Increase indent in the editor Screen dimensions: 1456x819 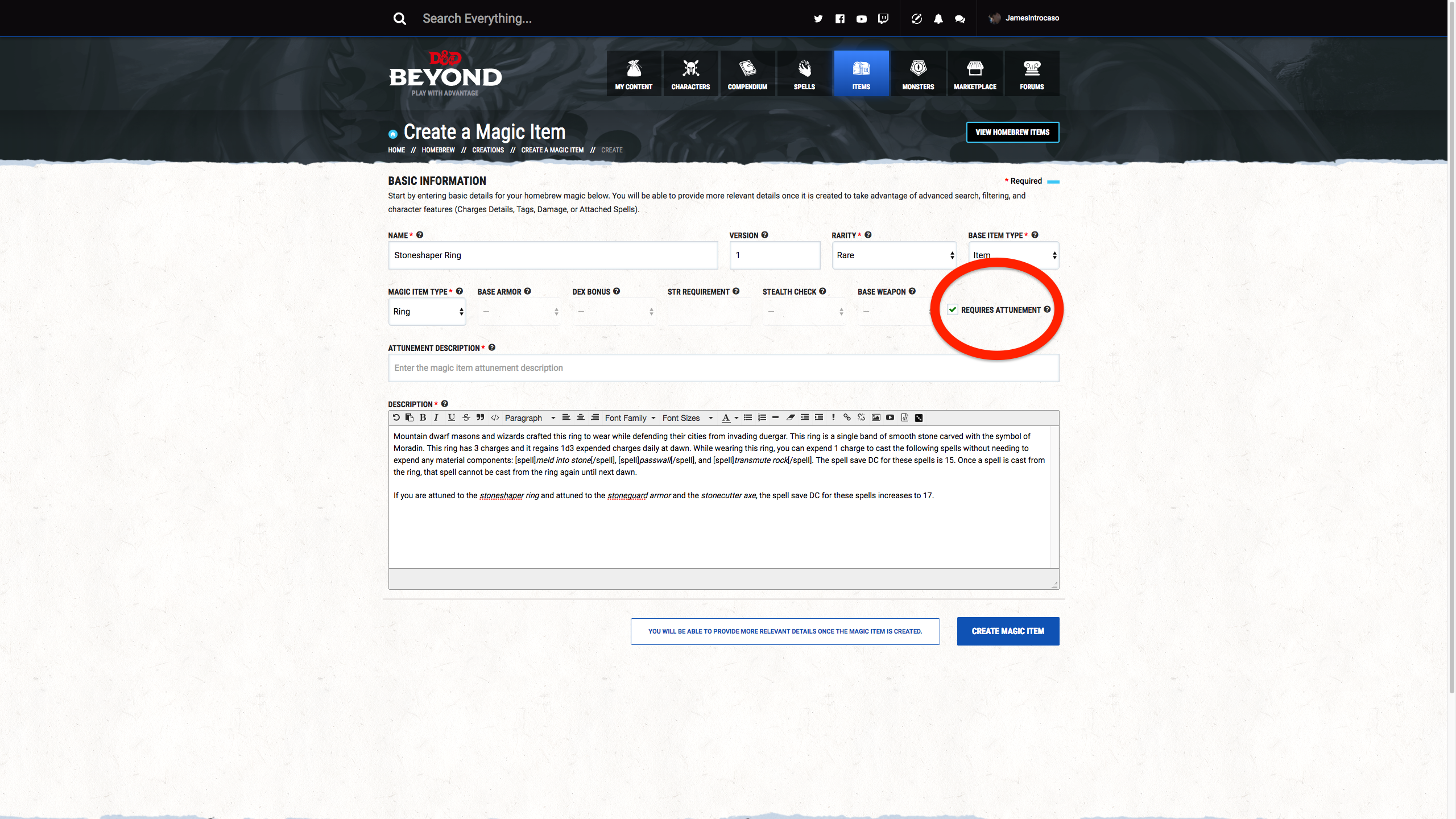(819, 417)
